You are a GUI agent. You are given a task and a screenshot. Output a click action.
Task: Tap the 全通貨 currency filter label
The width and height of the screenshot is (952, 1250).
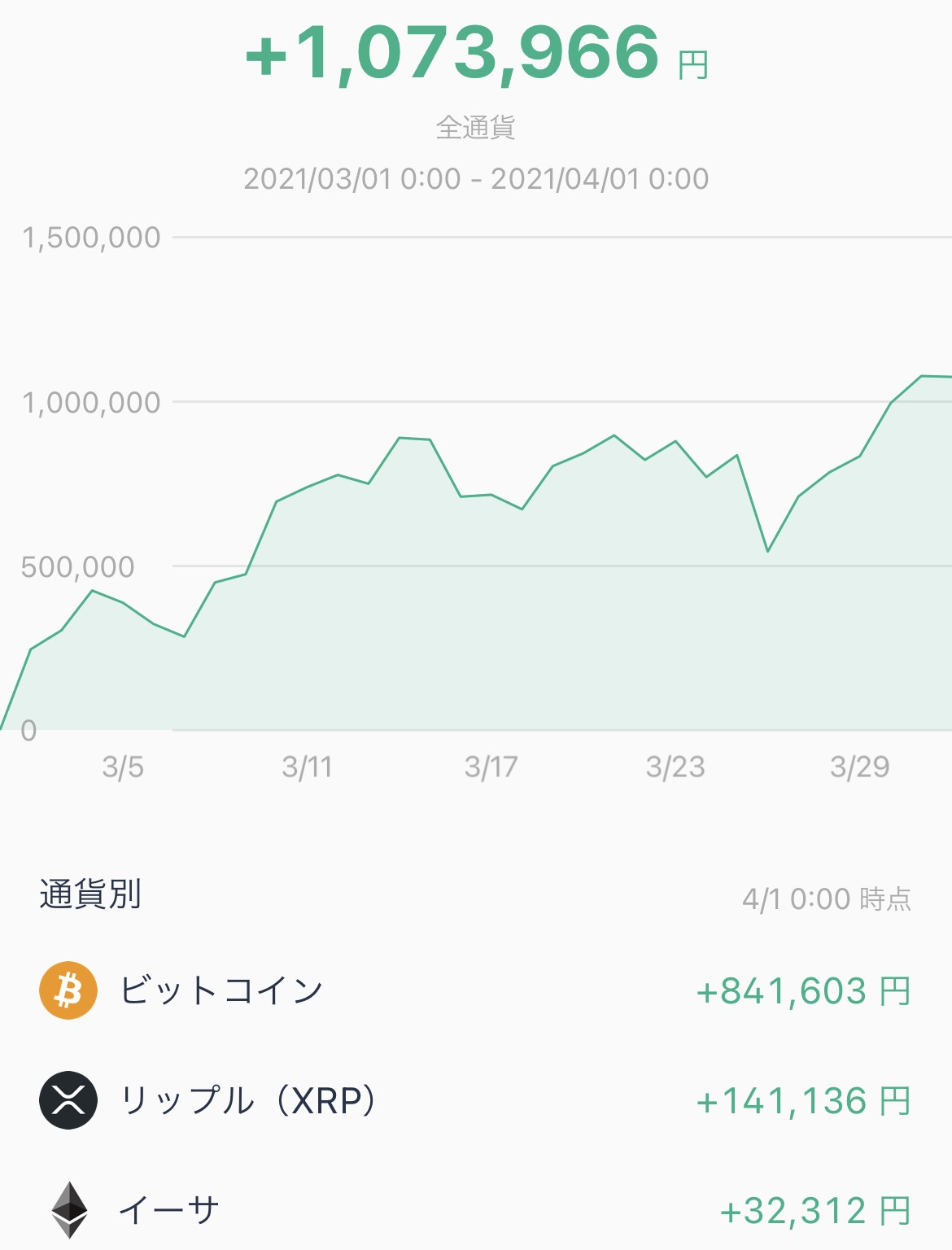[x=476, y=127]
